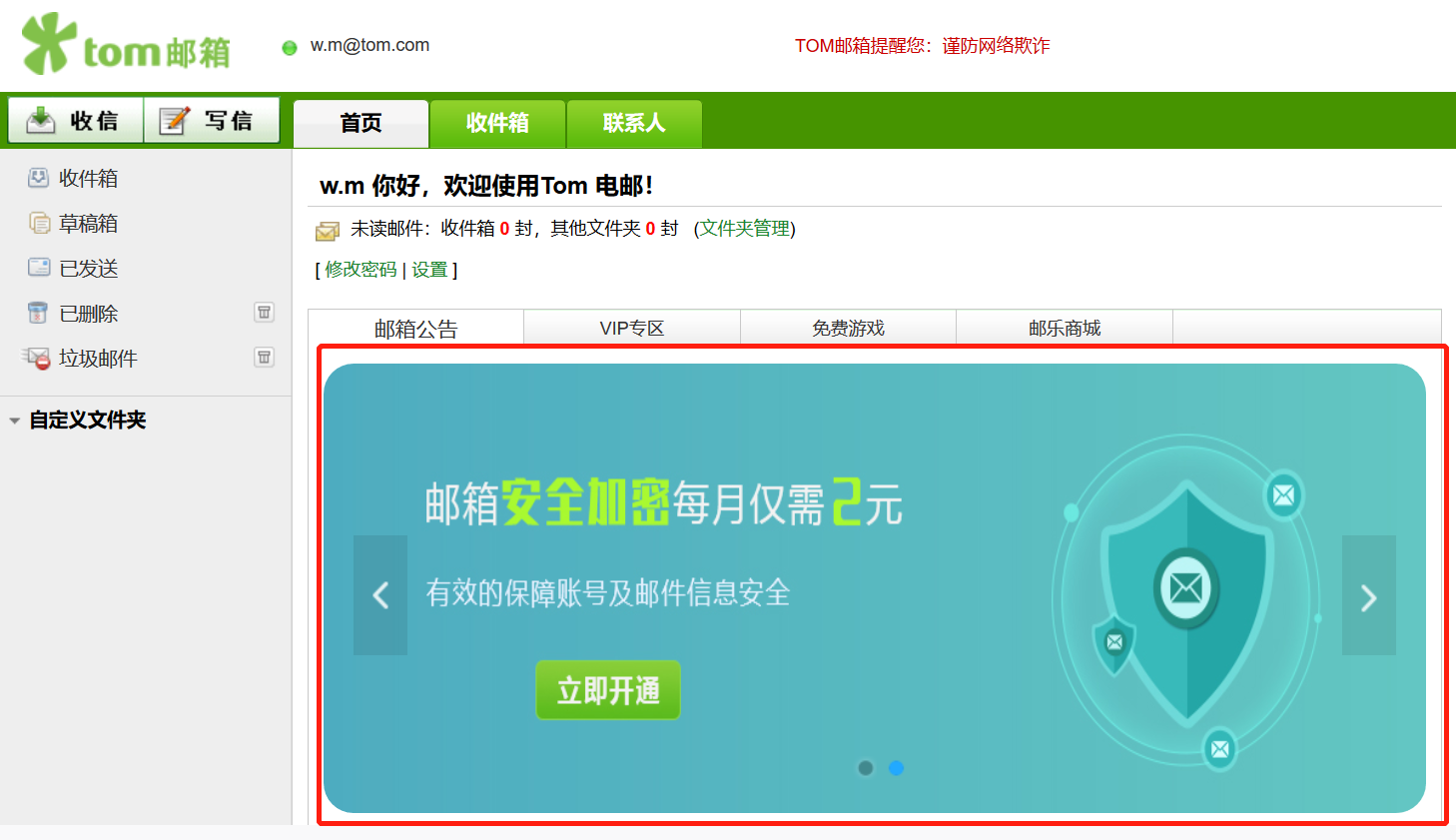This screenshot has height=840, width=1456.
Task: Click the Tom mail logo
Action: click(126, 44)
